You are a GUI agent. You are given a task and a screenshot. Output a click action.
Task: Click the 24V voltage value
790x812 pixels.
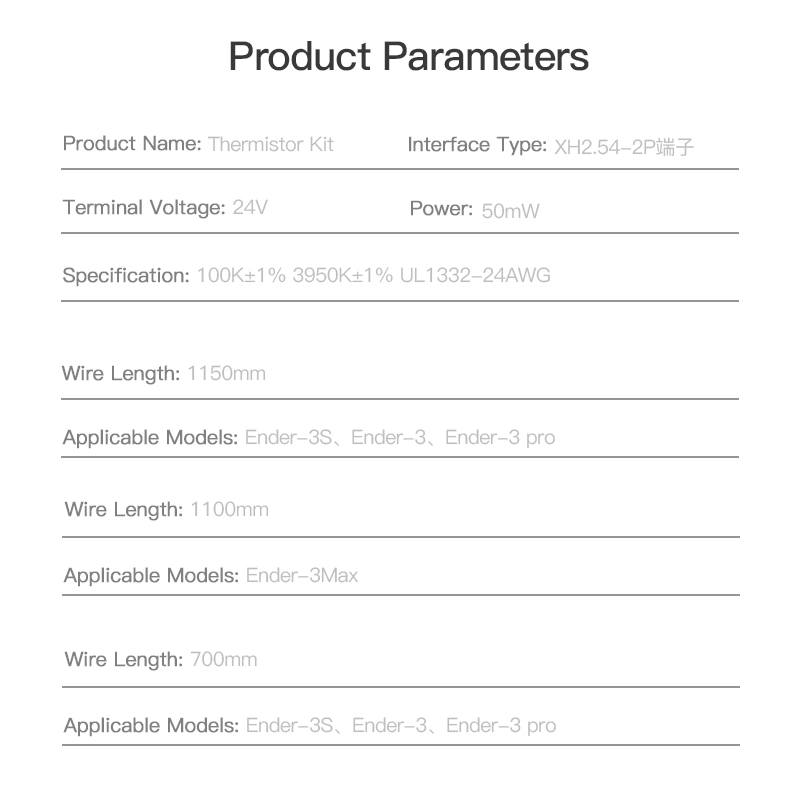(x=250, y=208)
